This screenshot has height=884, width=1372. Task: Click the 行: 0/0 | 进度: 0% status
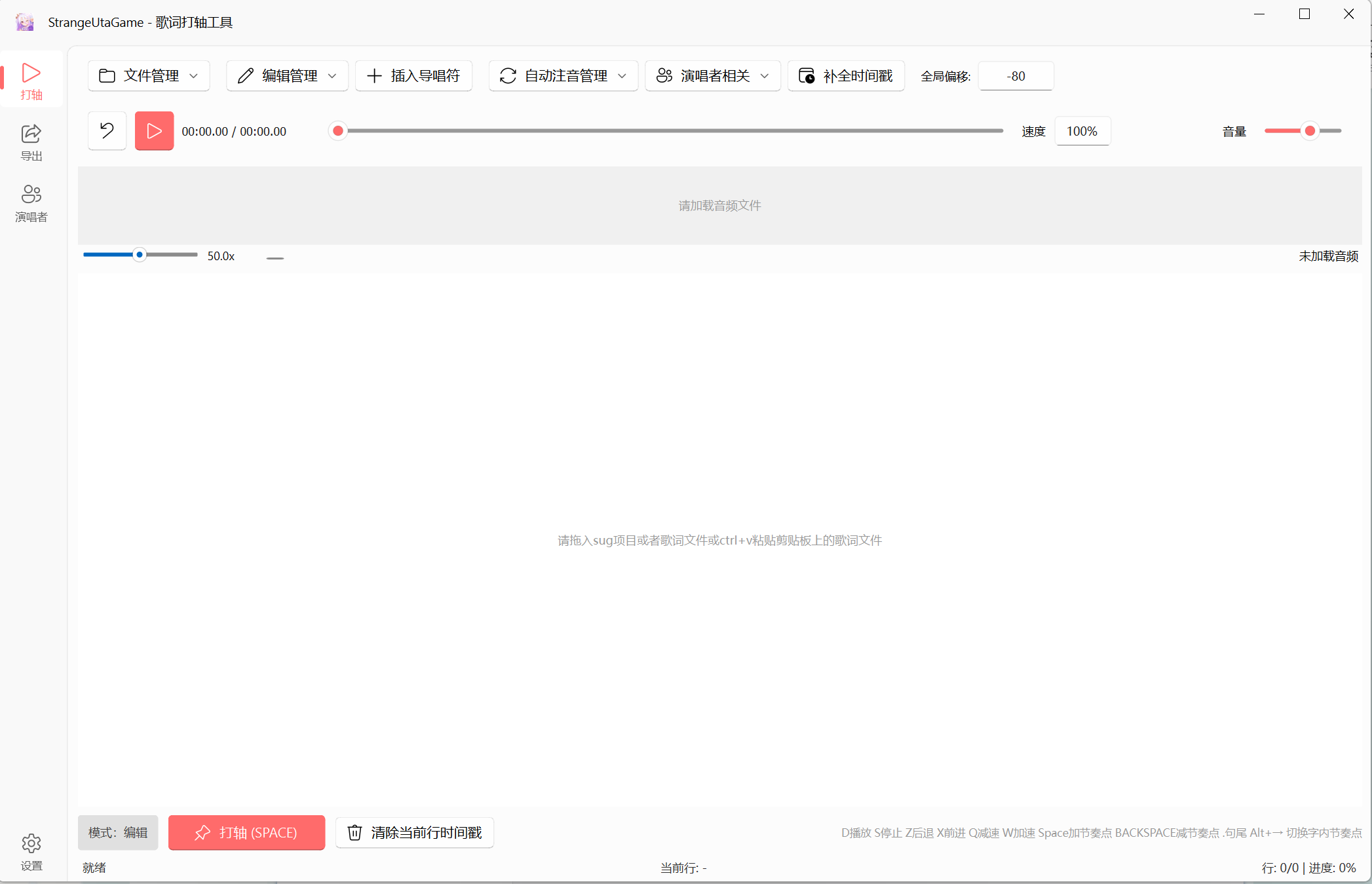point(1308,868)
